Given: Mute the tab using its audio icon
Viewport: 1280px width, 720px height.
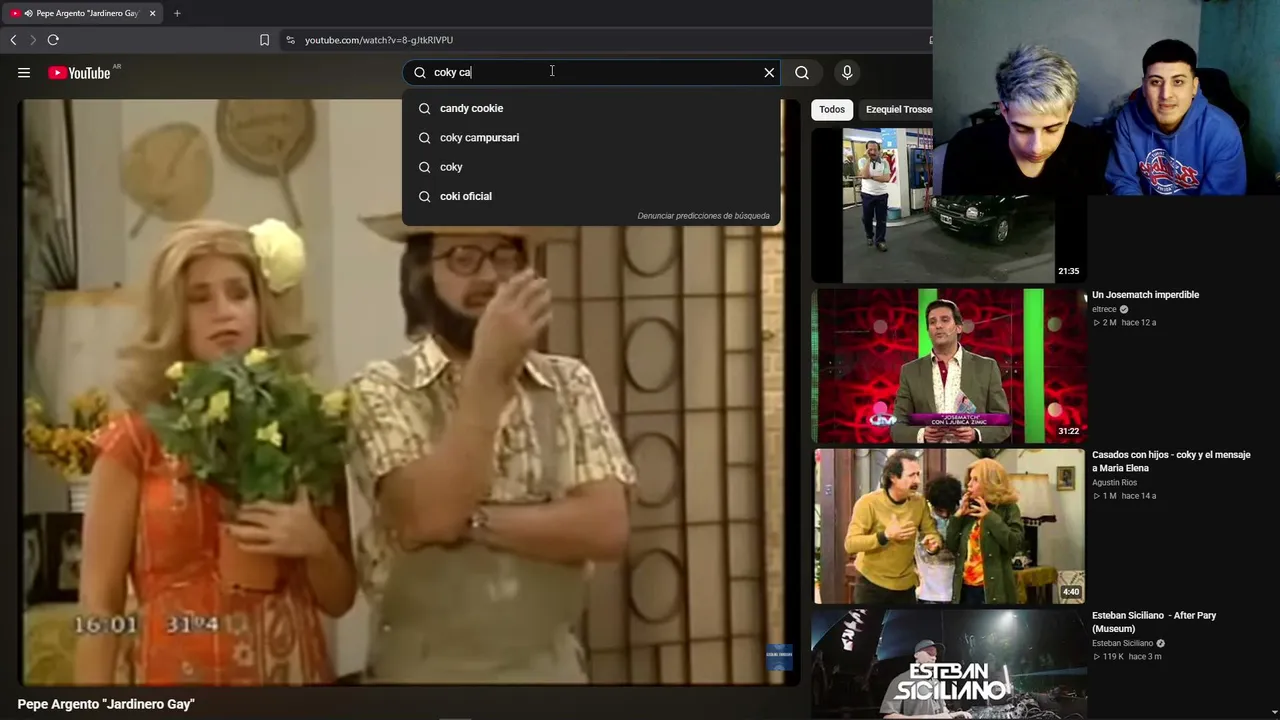Looking at the screenshot, I should tap(28, 13).
